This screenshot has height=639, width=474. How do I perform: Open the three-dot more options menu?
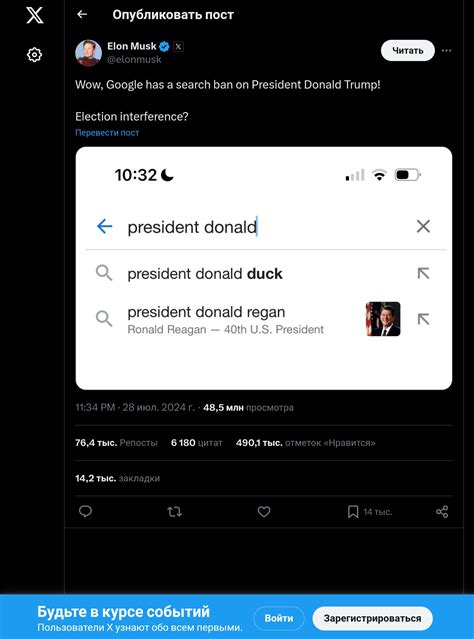click(446, 51)
